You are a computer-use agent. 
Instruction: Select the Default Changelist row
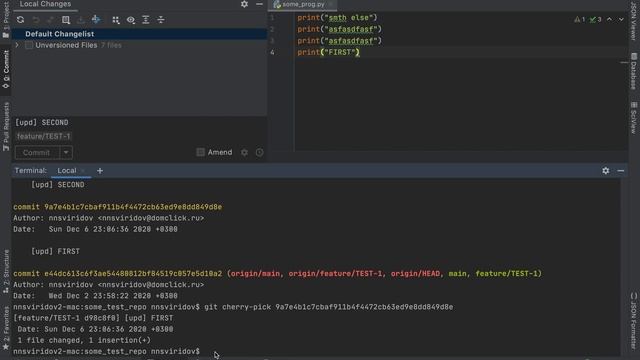coord(139,34)
